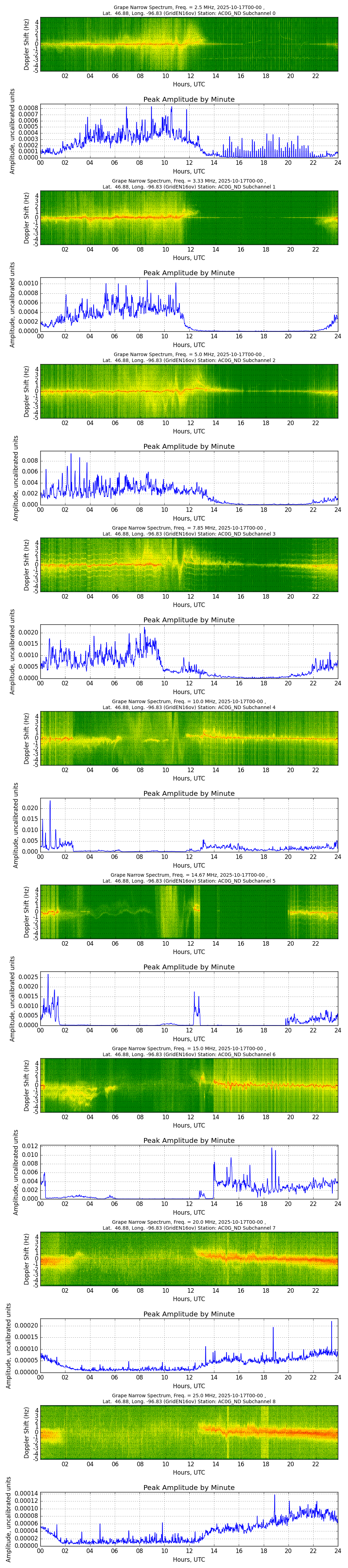The height and width of the screenshot is (1568, 348).
Task: Click the 2.5 MHz Subchannel 0 spectrogram
Action: pos(189,45)
